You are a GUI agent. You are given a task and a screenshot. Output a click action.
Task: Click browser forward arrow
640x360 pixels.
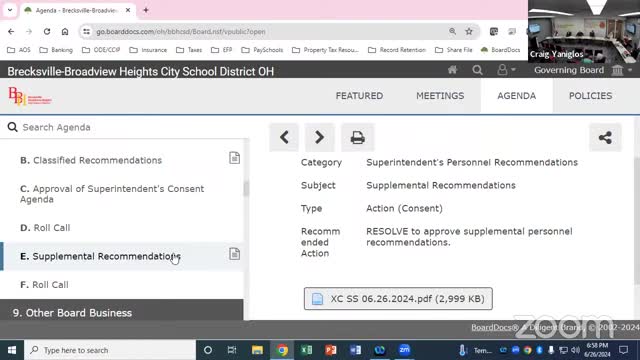(x=29, y=31)
